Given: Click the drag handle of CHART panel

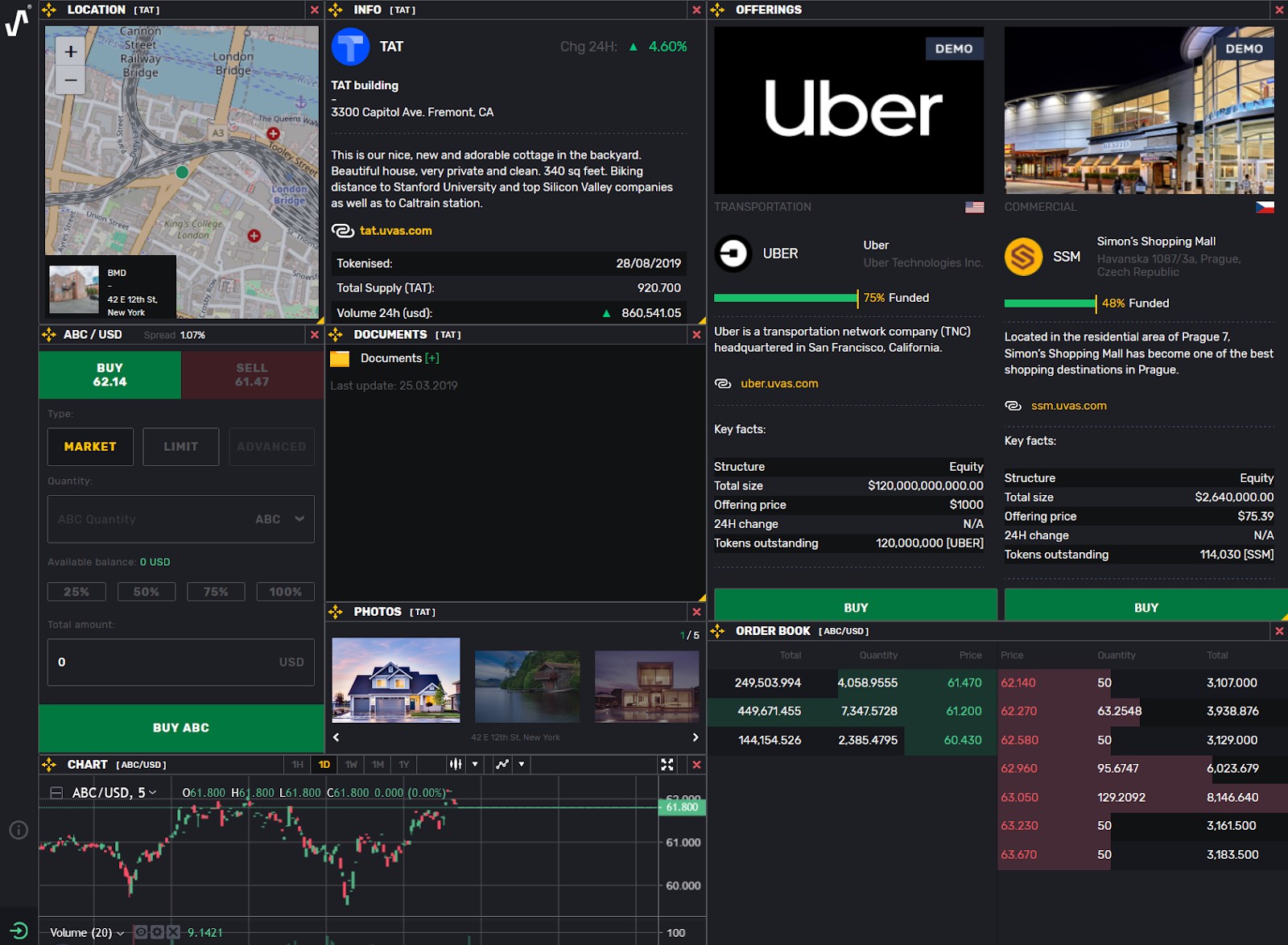Looking at the screenshot, I should [49, 765].
